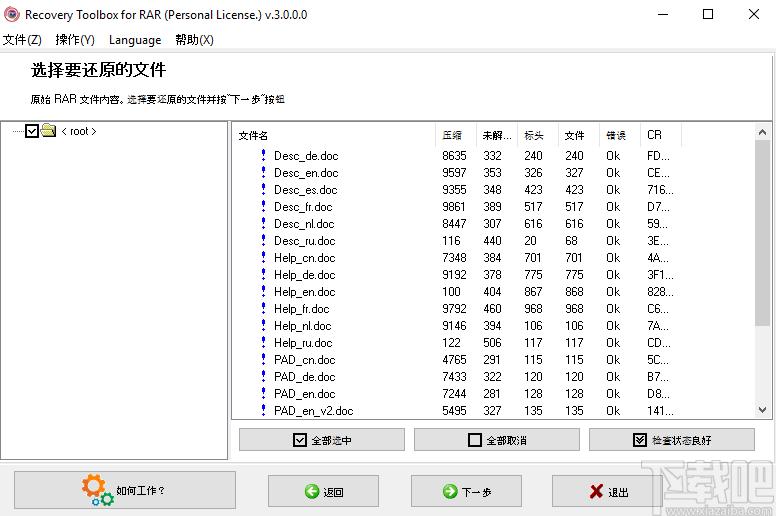The height and width of the screenshot is (516, 776).
Task: Select the PAD_de.doc file name
Action: pyautogui.click(x=304, y=376)
